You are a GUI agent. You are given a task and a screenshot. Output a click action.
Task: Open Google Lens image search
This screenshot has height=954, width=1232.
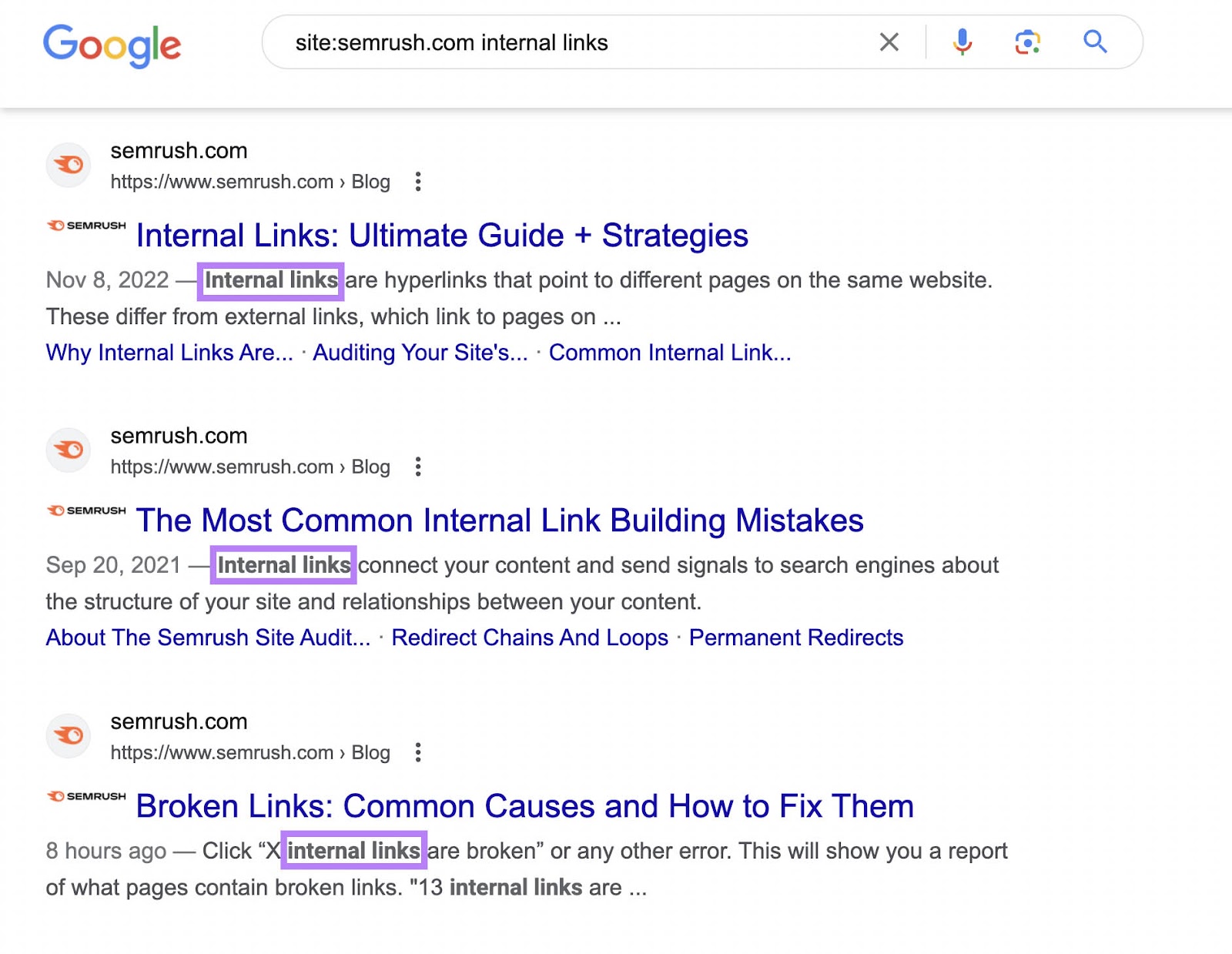1027,42
